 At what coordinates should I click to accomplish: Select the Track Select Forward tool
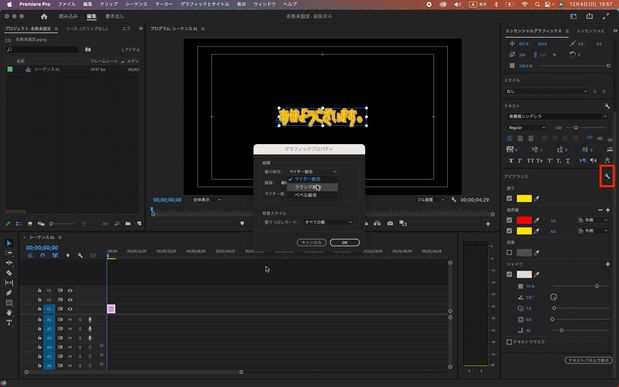9,253
